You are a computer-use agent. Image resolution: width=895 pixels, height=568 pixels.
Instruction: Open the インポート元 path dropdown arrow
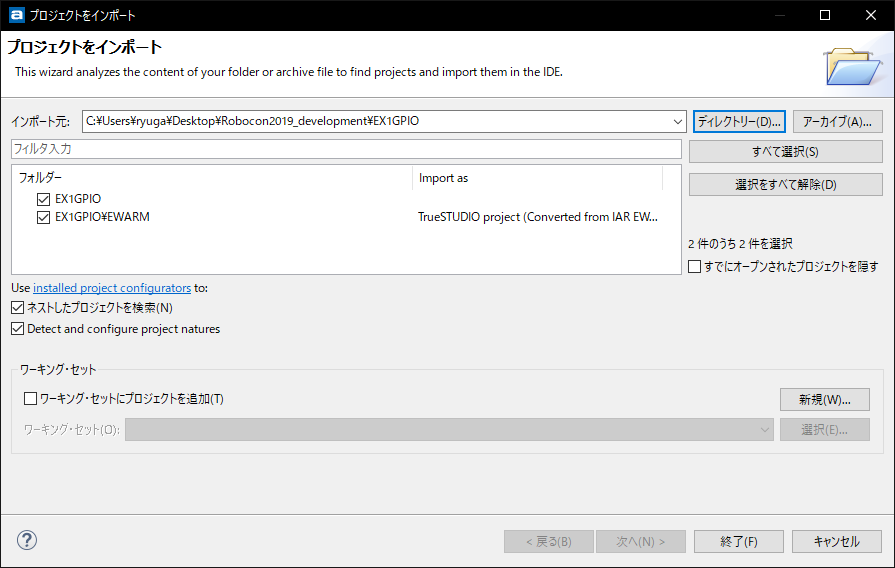click(x=678, y=122)
